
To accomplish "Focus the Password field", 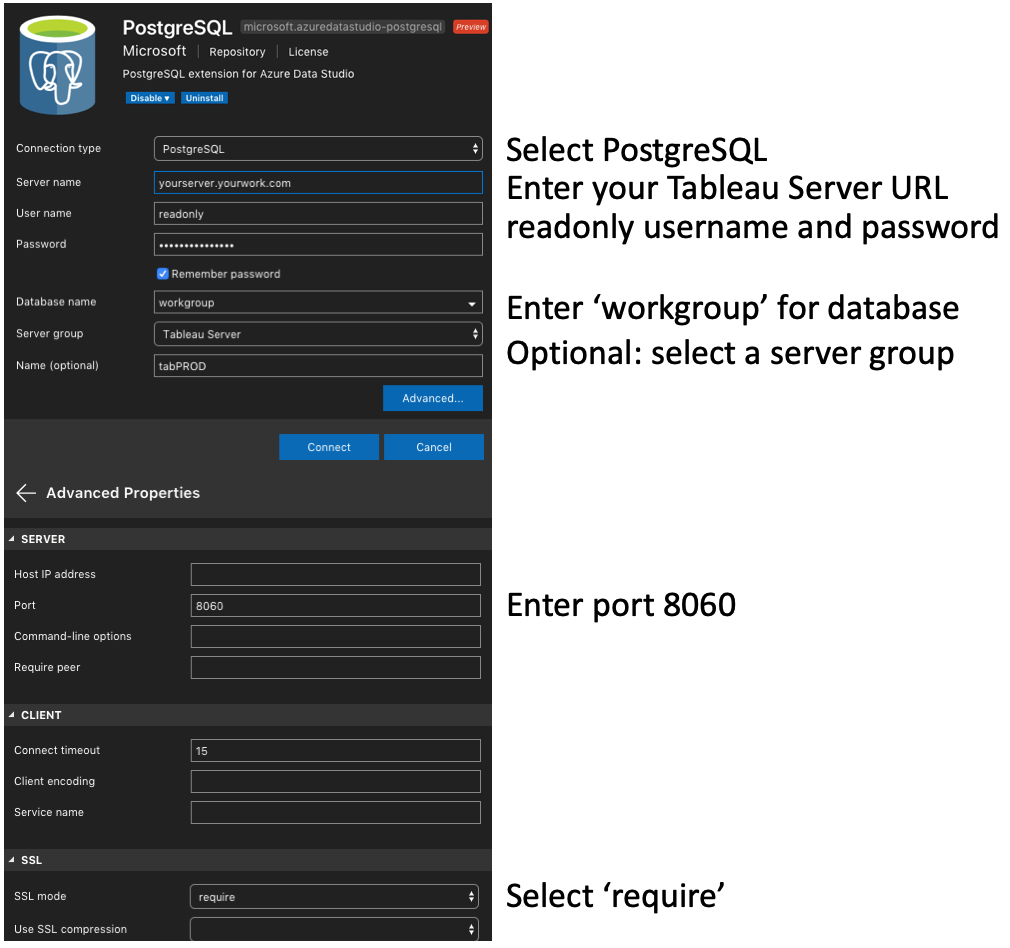I will [318, 245].
